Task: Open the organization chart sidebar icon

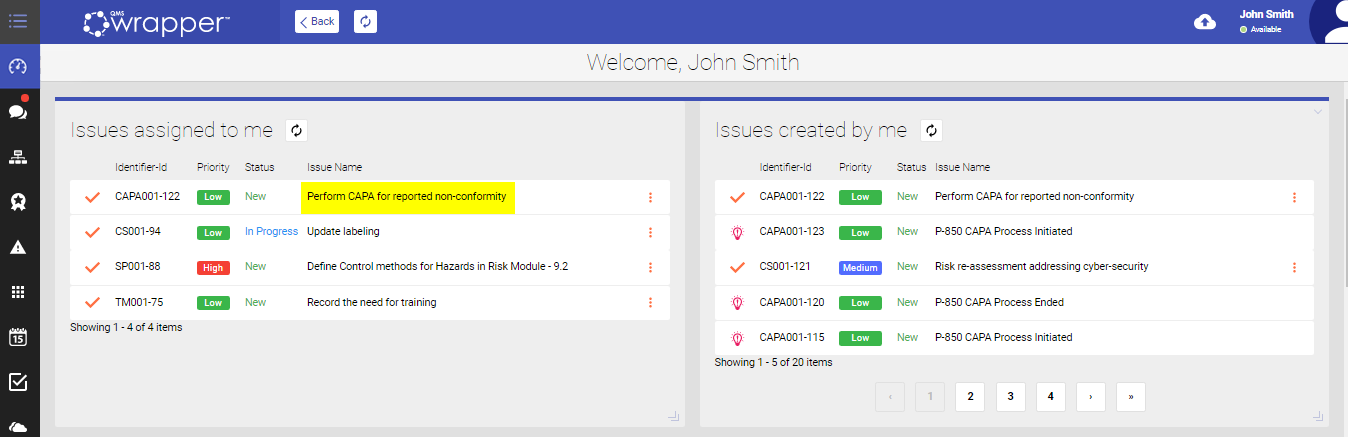Action: 18,157
